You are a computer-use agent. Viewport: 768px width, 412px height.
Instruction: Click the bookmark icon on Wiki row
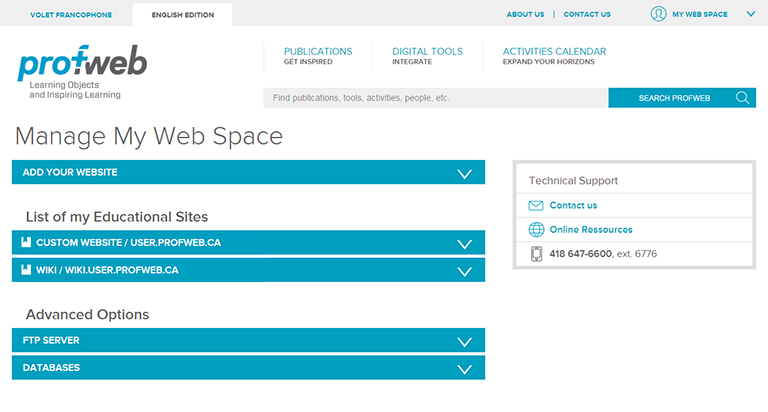click(x=26, y=269)
